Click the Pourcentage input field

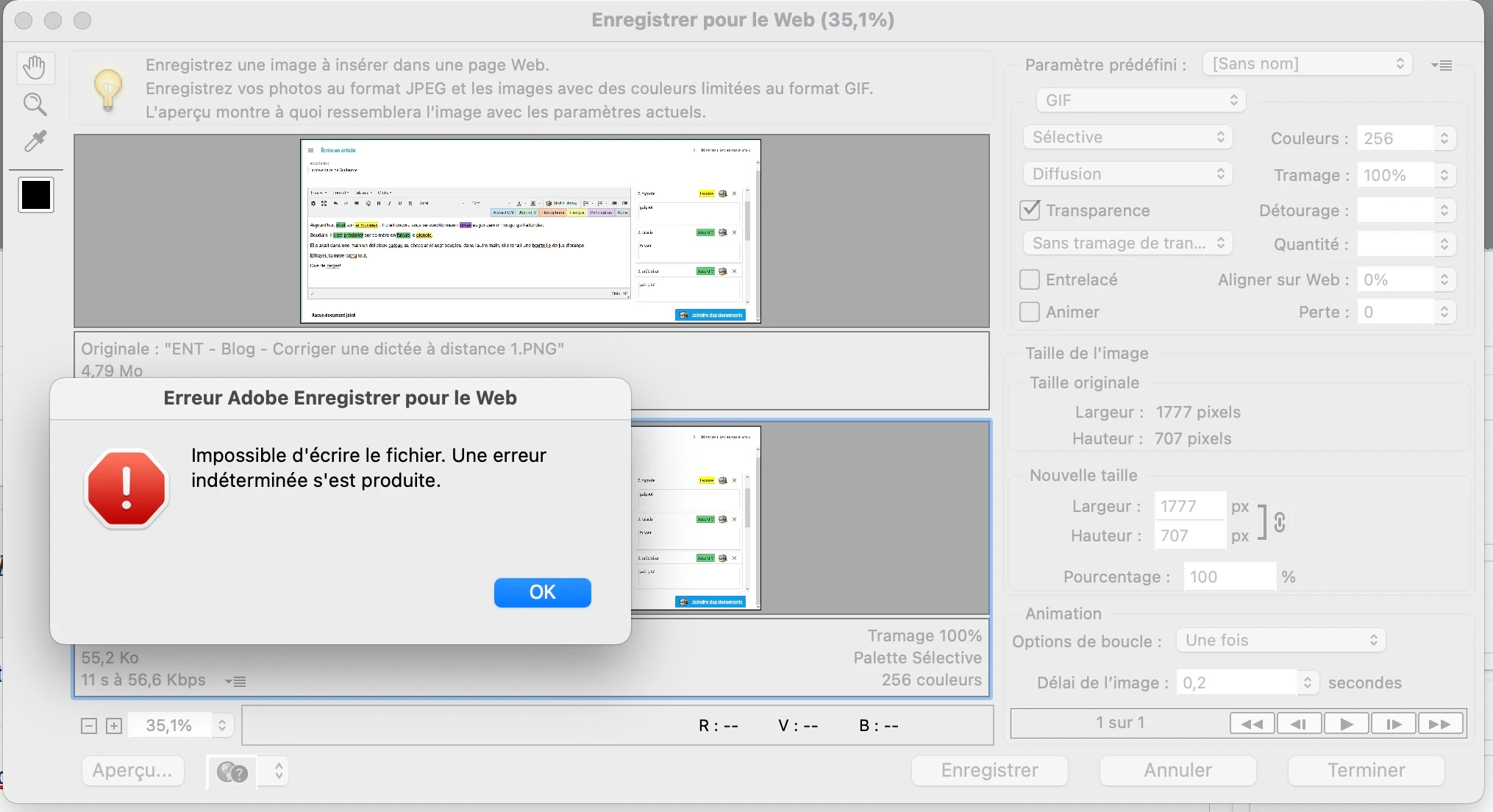pyautogui.click(x=1228, y=577)
